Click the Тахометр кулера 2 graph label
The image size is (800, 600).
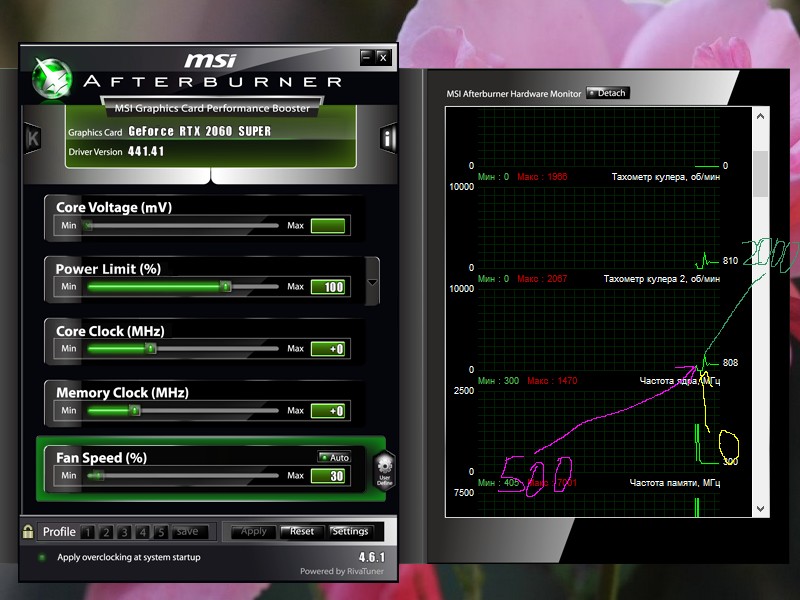tap(662, 279)
